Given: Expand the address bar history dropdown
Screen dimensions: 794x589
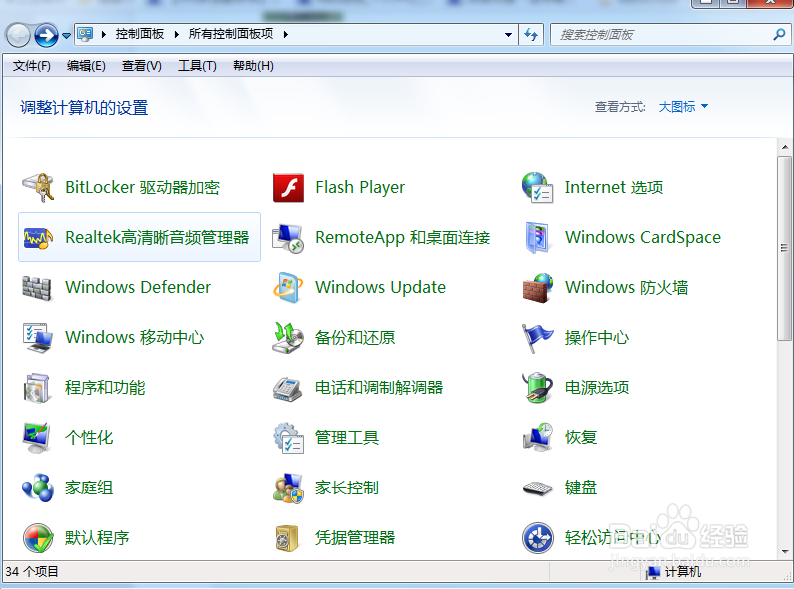Looking at the screenshot, I should coord(508,35).
